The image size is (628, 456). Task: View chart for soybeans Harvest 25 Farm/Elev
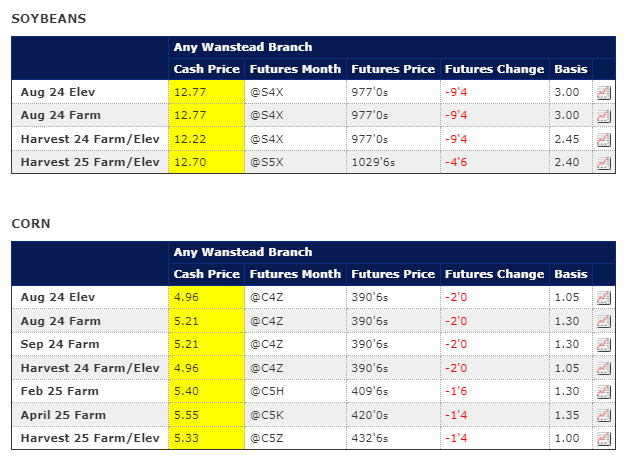604,162
